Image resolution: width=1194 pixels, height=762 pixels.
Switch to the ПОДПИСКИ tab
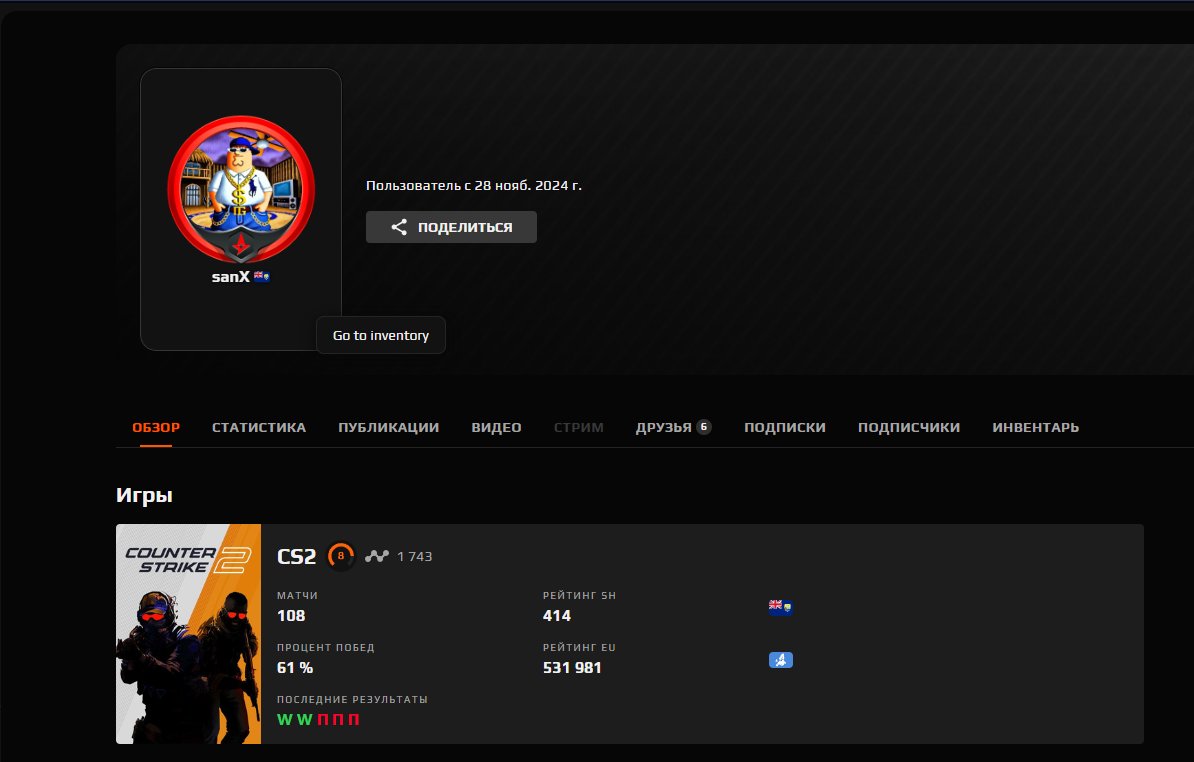click(784, 427)
